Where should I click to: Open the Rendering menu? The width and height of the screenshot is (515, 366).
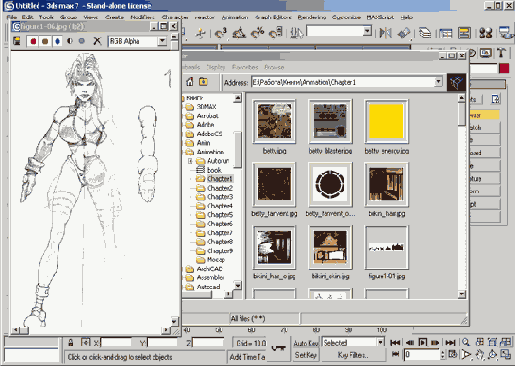[312, 17]
